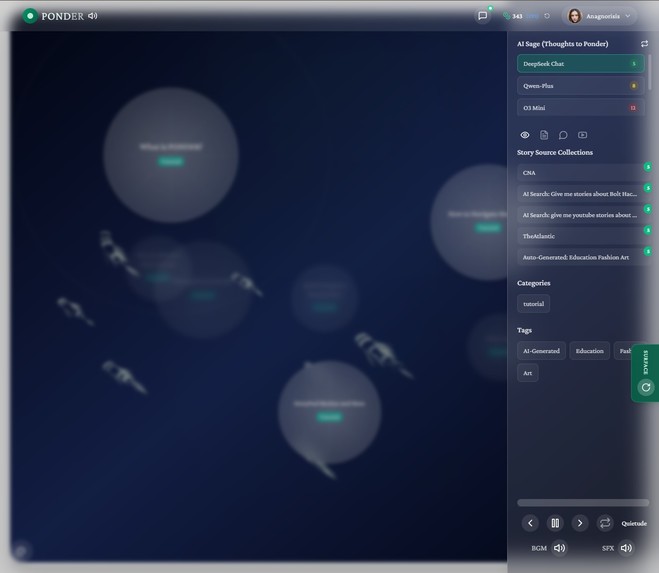Click green badge on TheAtlantic row

pos(648,230)
